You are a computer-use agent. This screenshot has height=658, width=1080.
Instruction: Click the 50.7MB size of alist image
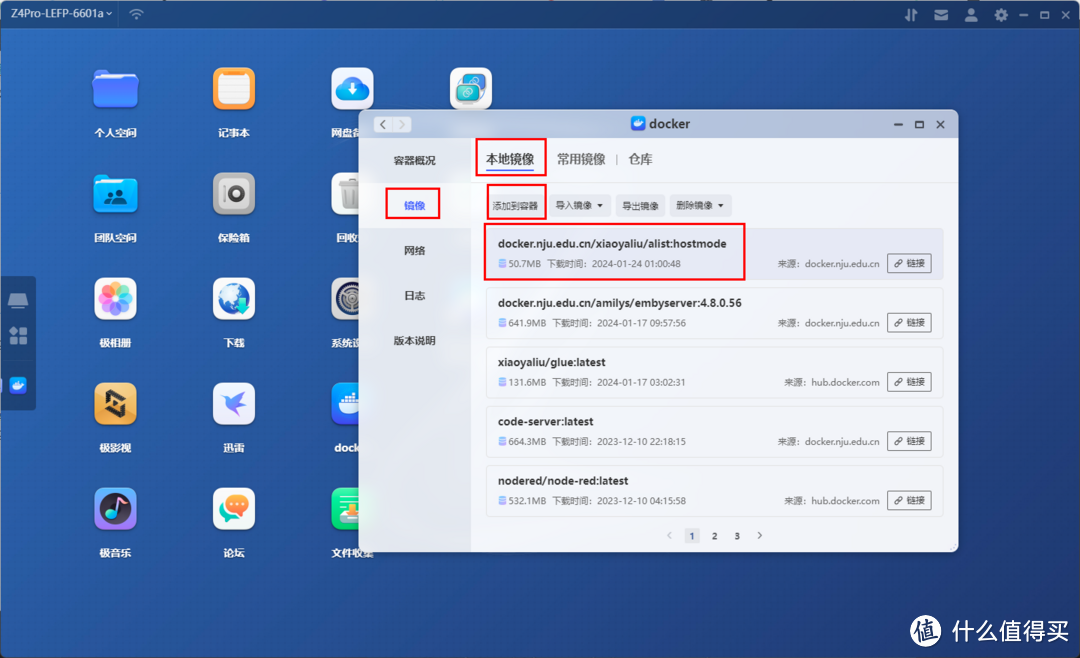tap(524, 264)
